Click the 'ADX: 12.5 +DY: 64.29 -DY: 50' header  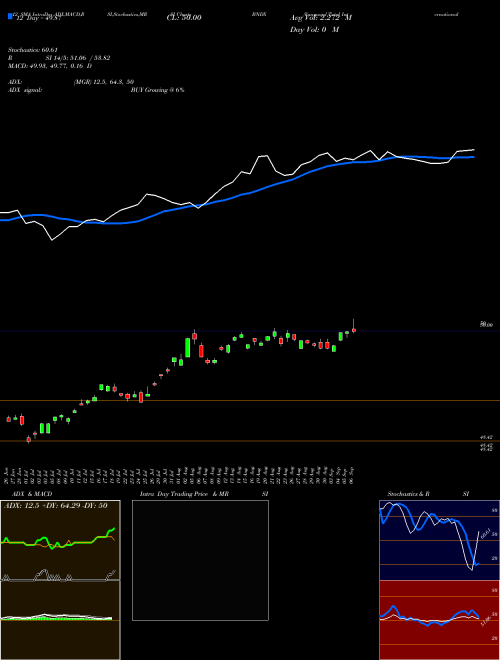pos(54,506)
